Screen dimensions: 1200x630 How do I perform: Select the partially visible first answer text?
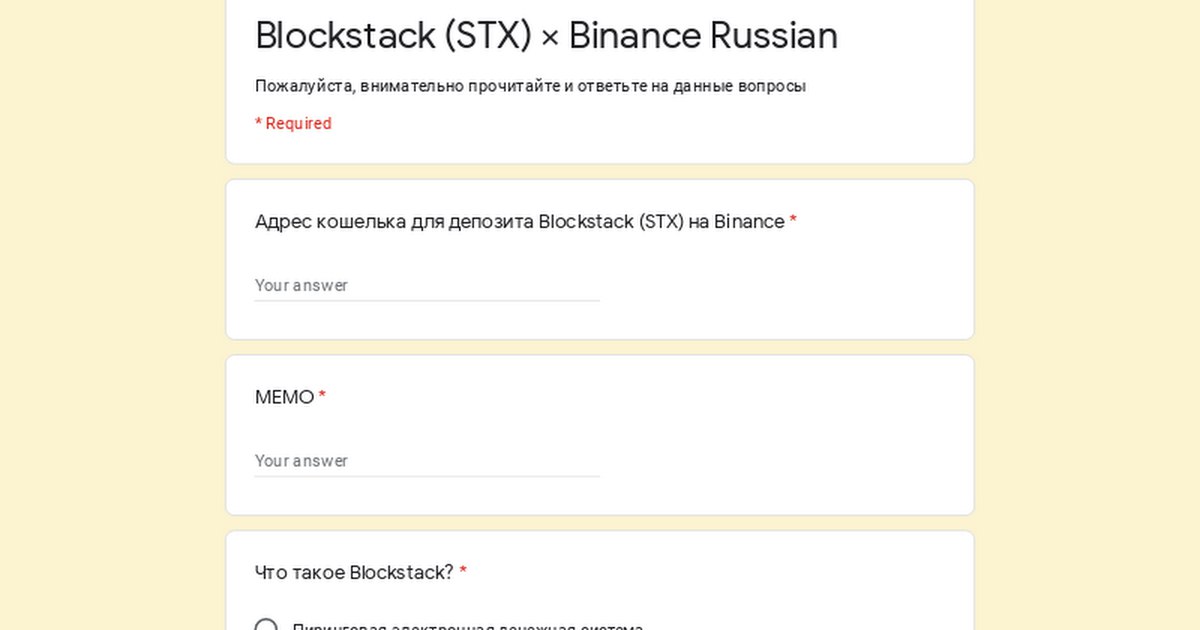[x=468, y=626]
